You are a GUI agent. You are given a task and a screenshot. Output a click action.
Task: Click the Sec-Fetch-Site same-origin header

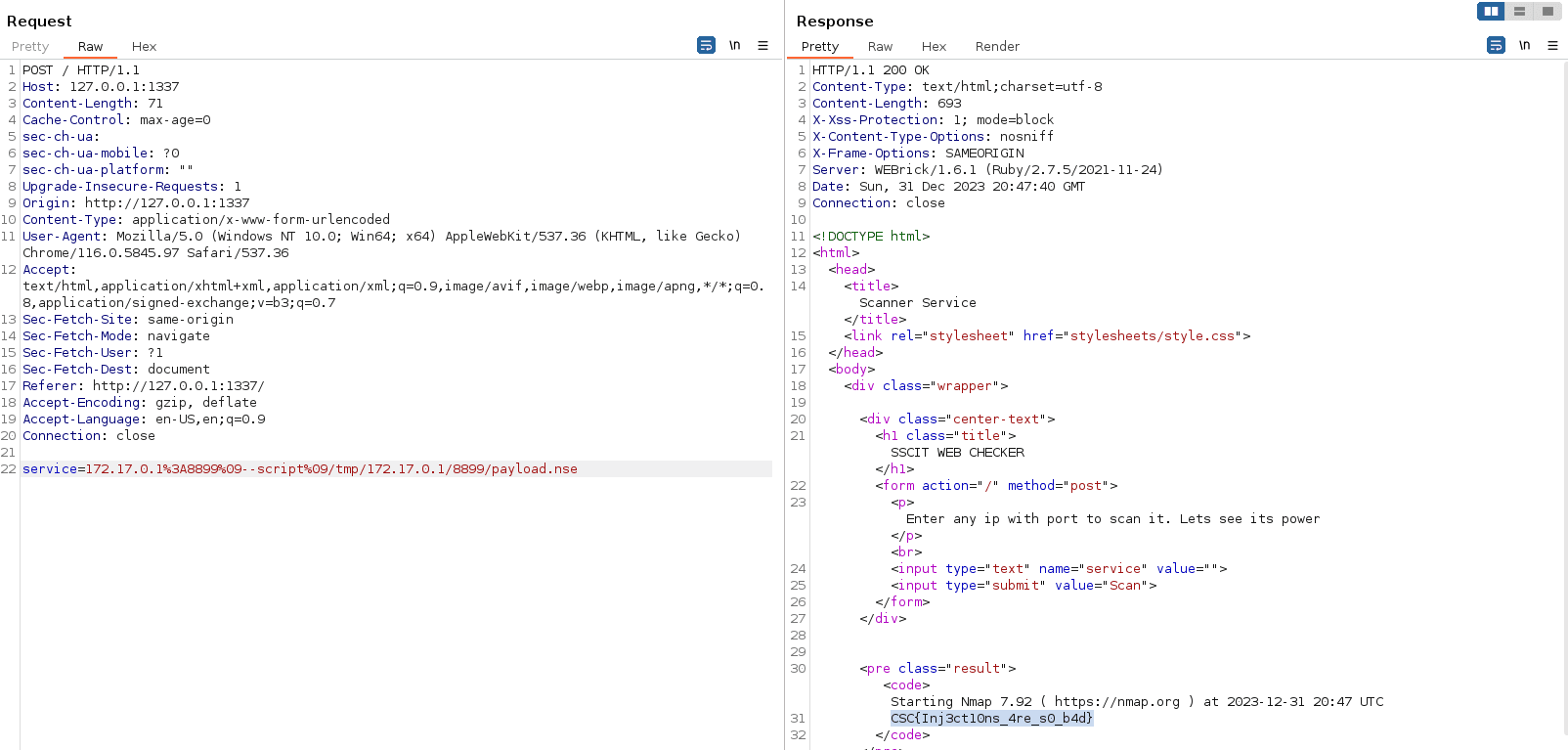(x=128, y=320)
